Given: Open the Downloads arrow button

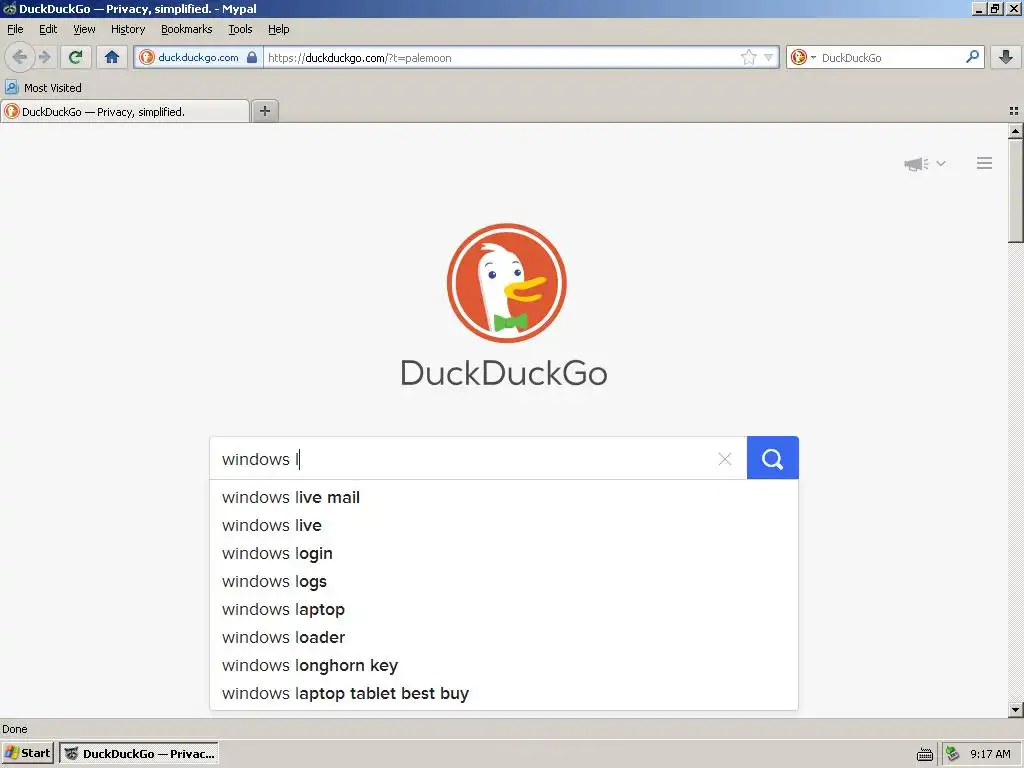Looking at the screenshot, I should (1006, 57).
